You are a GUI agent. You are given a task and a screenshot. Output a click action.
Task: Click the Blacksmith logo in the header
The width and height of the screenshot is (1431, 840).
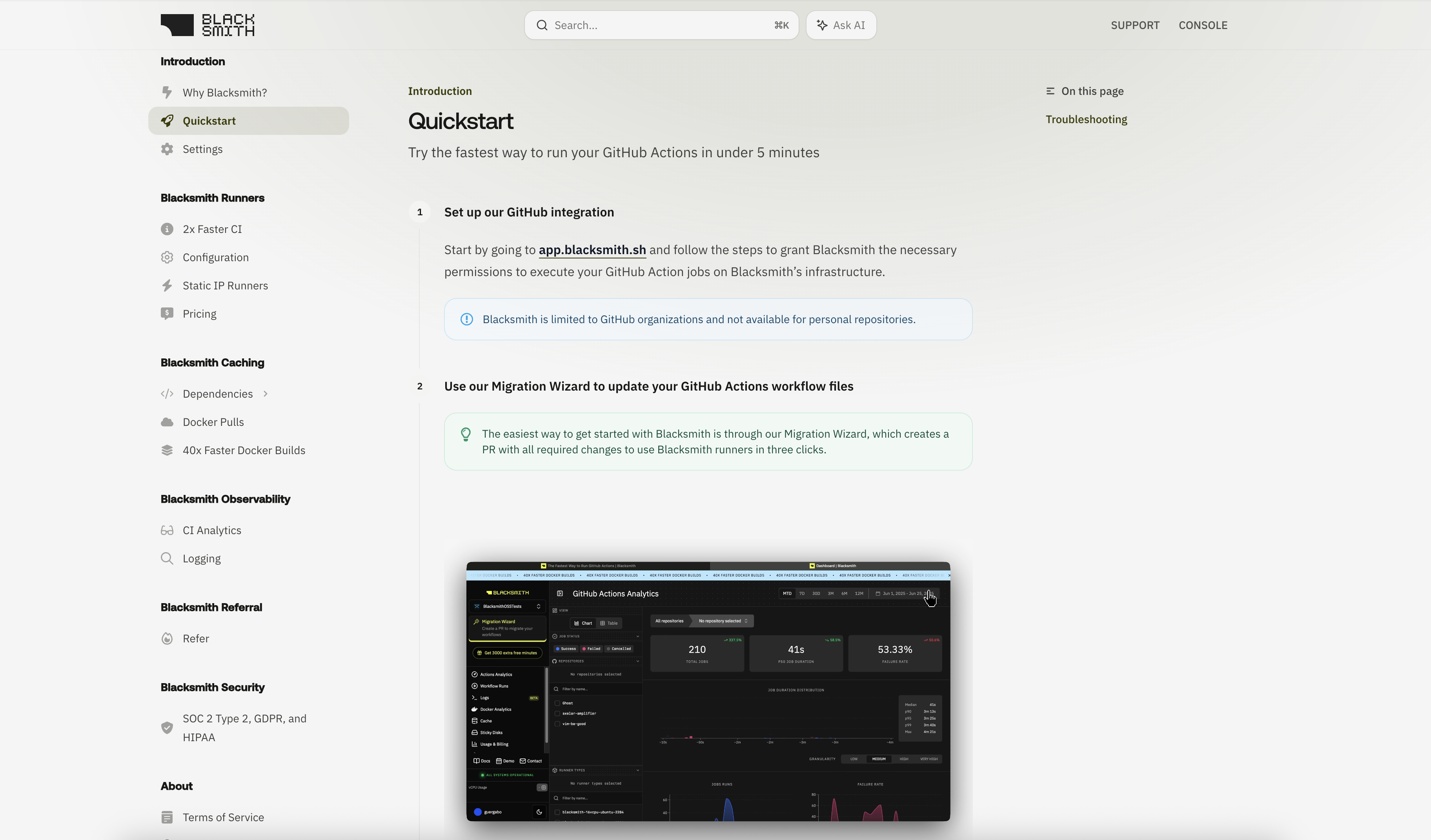coord(207,25)
